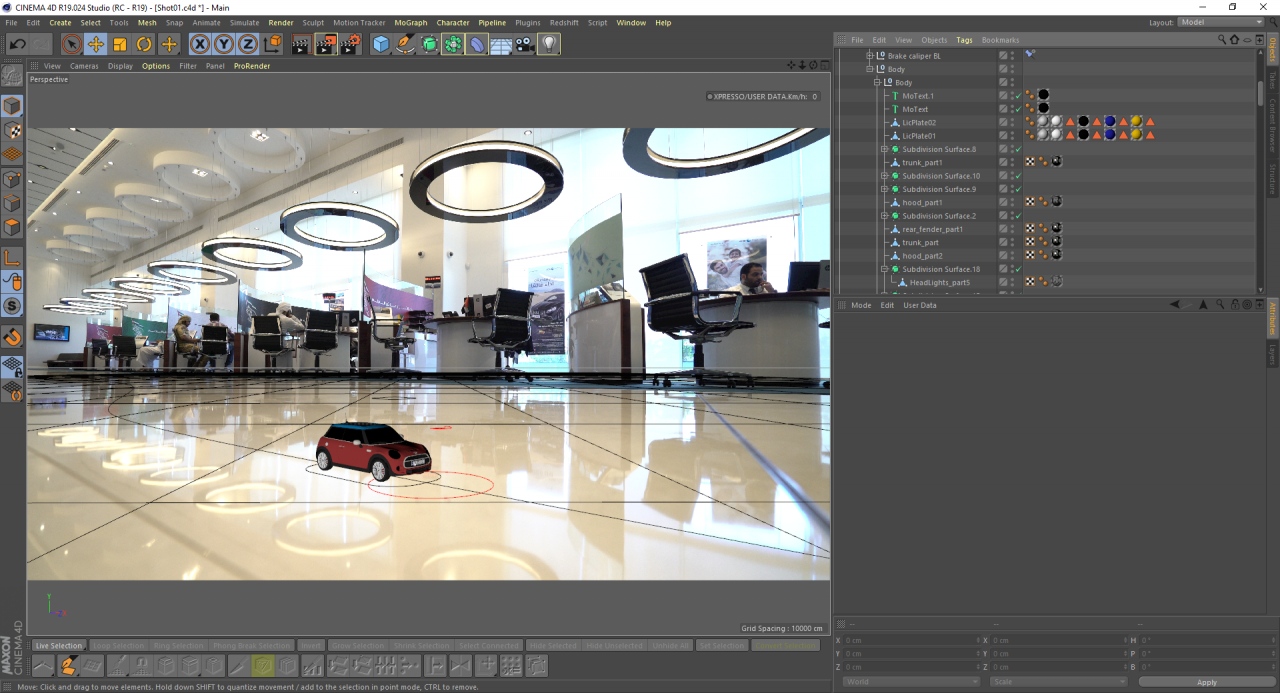The width and height of the screenshot is (1280, 693).
Task: Add a Cube primitive object
Action: [381, 44]
